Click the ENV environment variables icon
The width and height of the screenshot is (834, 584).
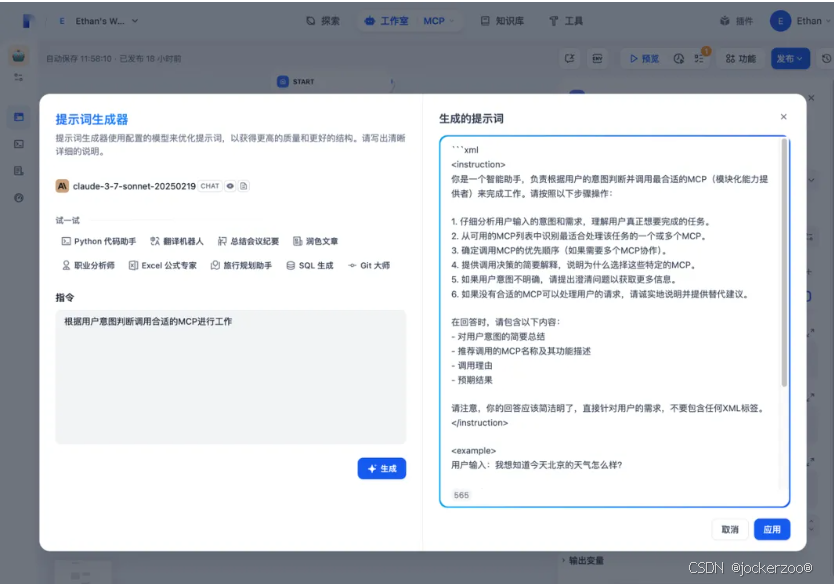pyautogui.click(x=597, y=59)
